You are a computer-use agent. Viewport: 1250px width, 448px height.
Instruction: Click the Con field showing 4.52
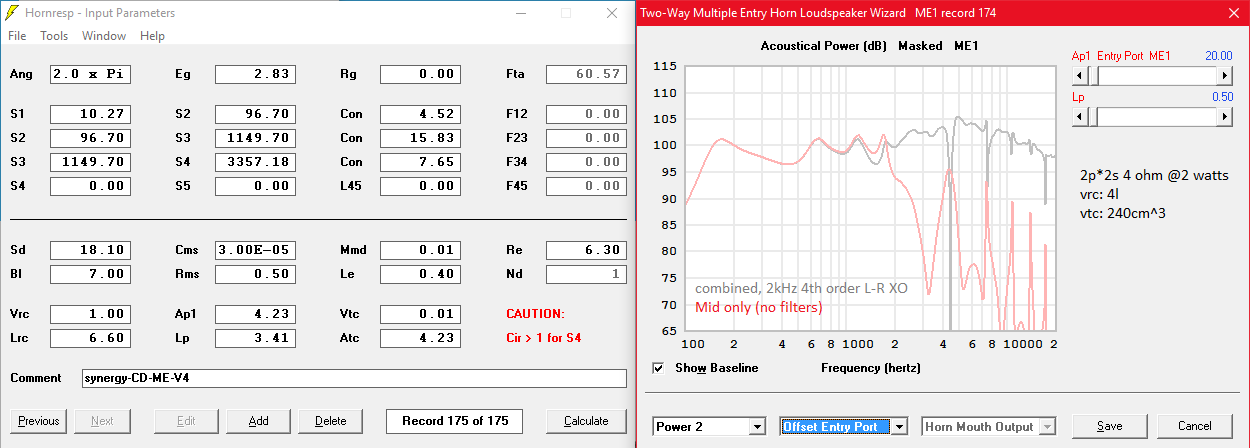[x=420, y=114]
